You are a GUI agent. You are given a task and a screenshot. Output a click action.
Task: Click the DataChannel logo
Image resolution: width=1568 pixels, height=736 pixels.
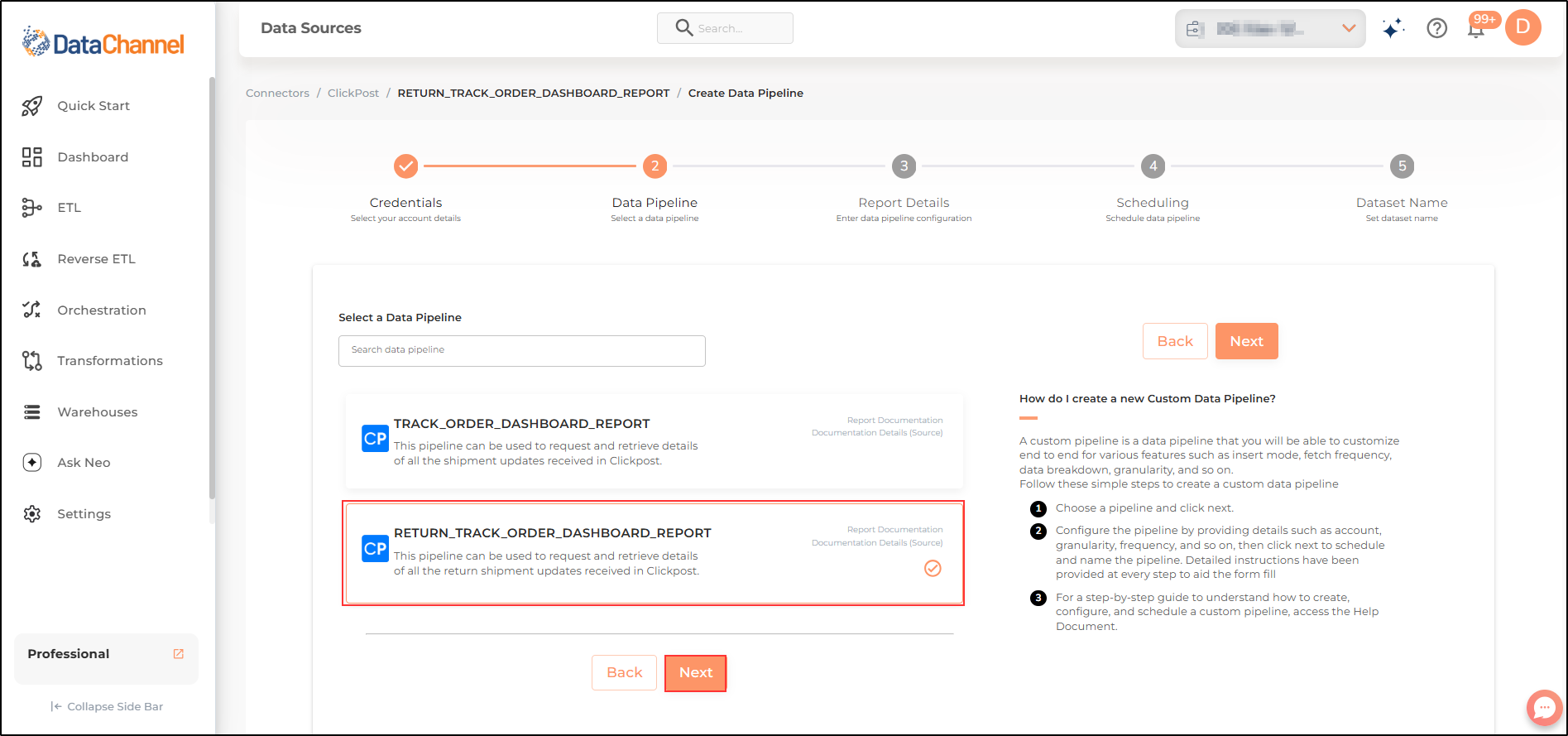coord(103,42)
